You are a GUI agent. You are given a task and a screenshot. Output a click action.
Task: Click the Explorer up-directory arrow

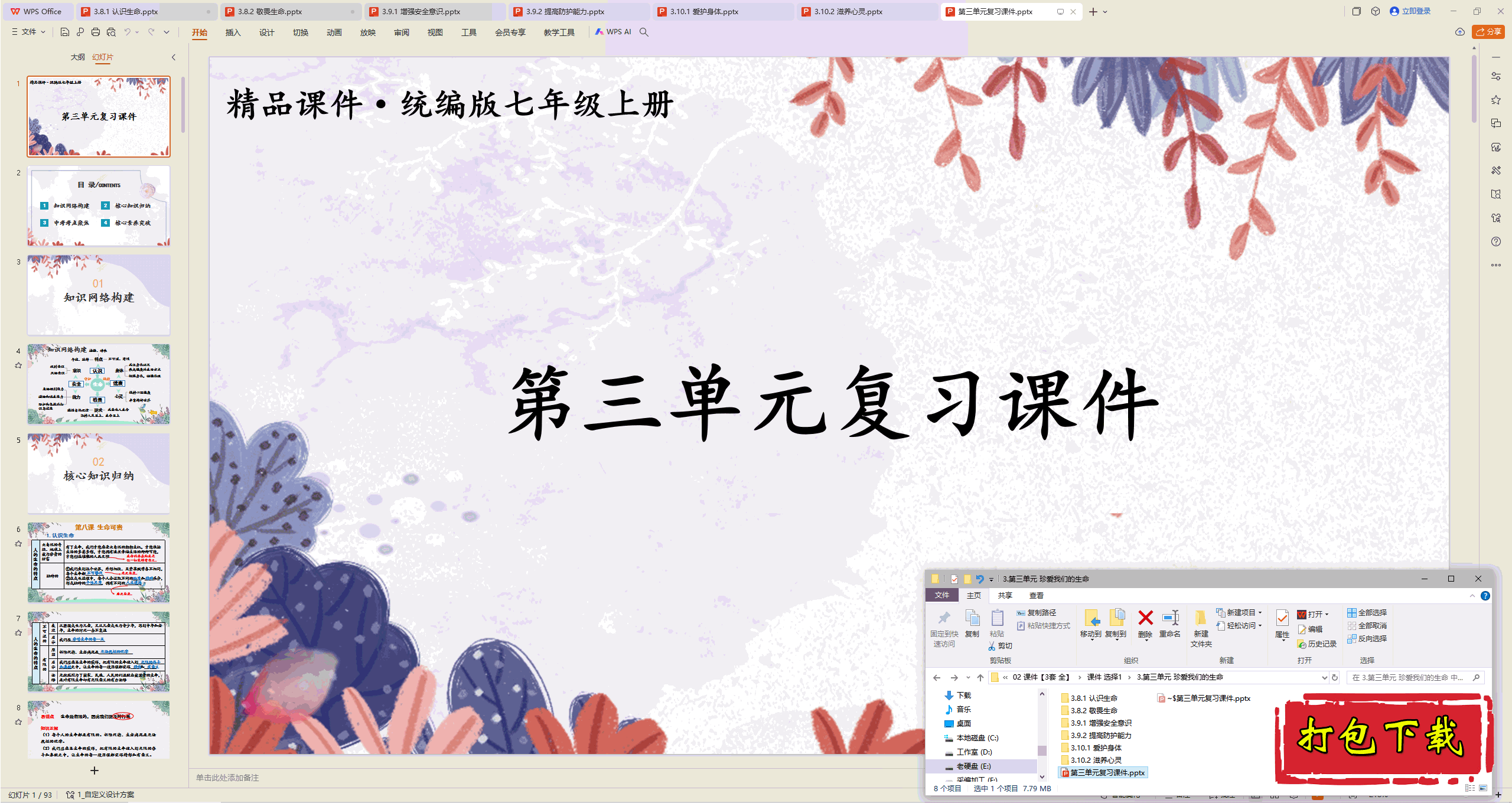coord(980,677)
